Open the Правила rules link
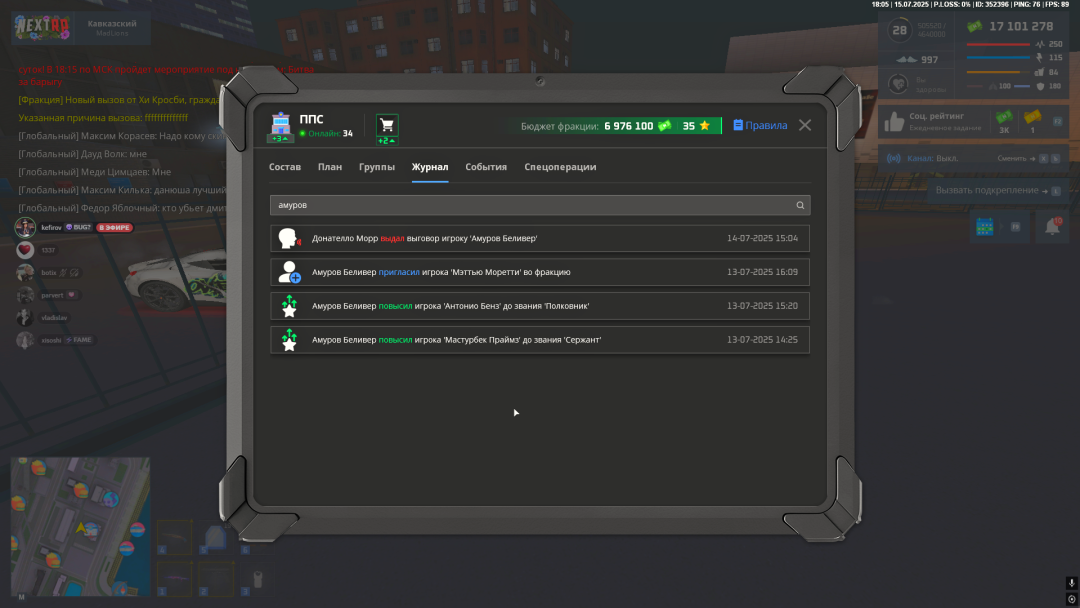 760,126
